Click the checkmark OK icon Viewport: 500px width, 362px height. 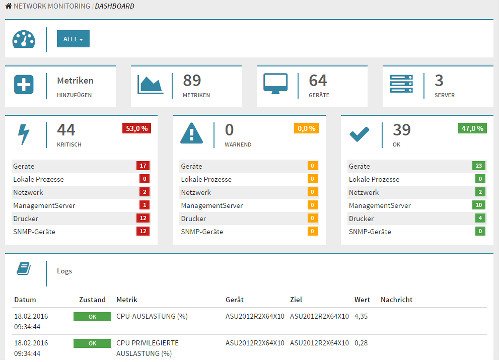click(x=359, y=134)
